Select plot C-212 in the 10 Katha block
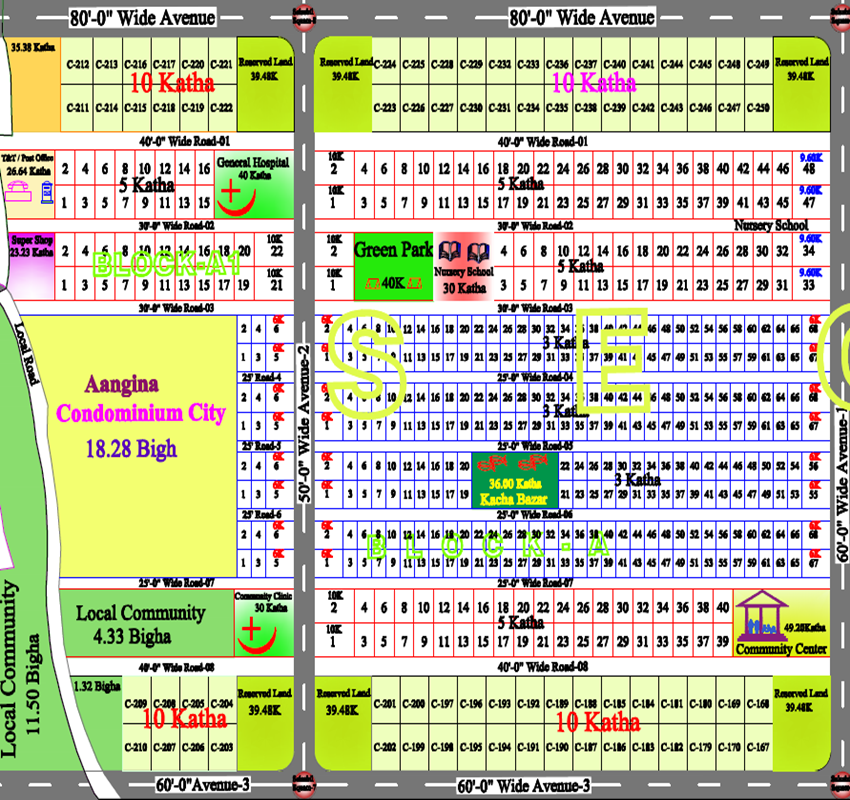Viewport: 850px width, 800px height. pos(78,65)
